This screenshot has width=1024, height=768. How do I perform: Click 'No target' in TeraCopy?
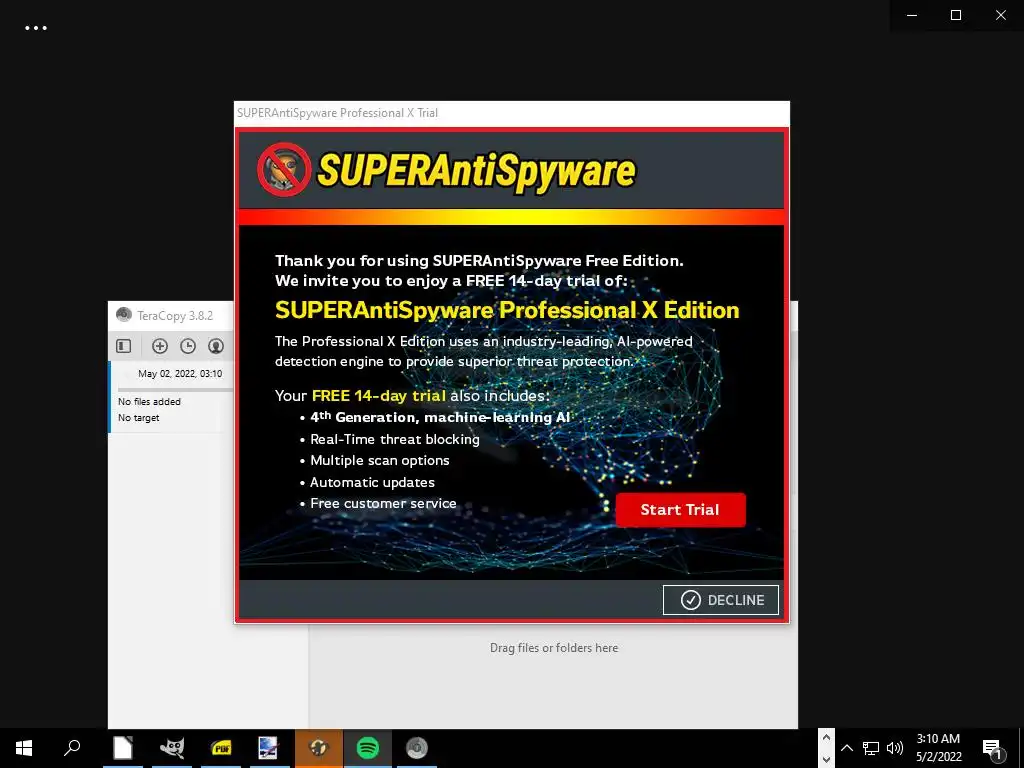(138, 418)
